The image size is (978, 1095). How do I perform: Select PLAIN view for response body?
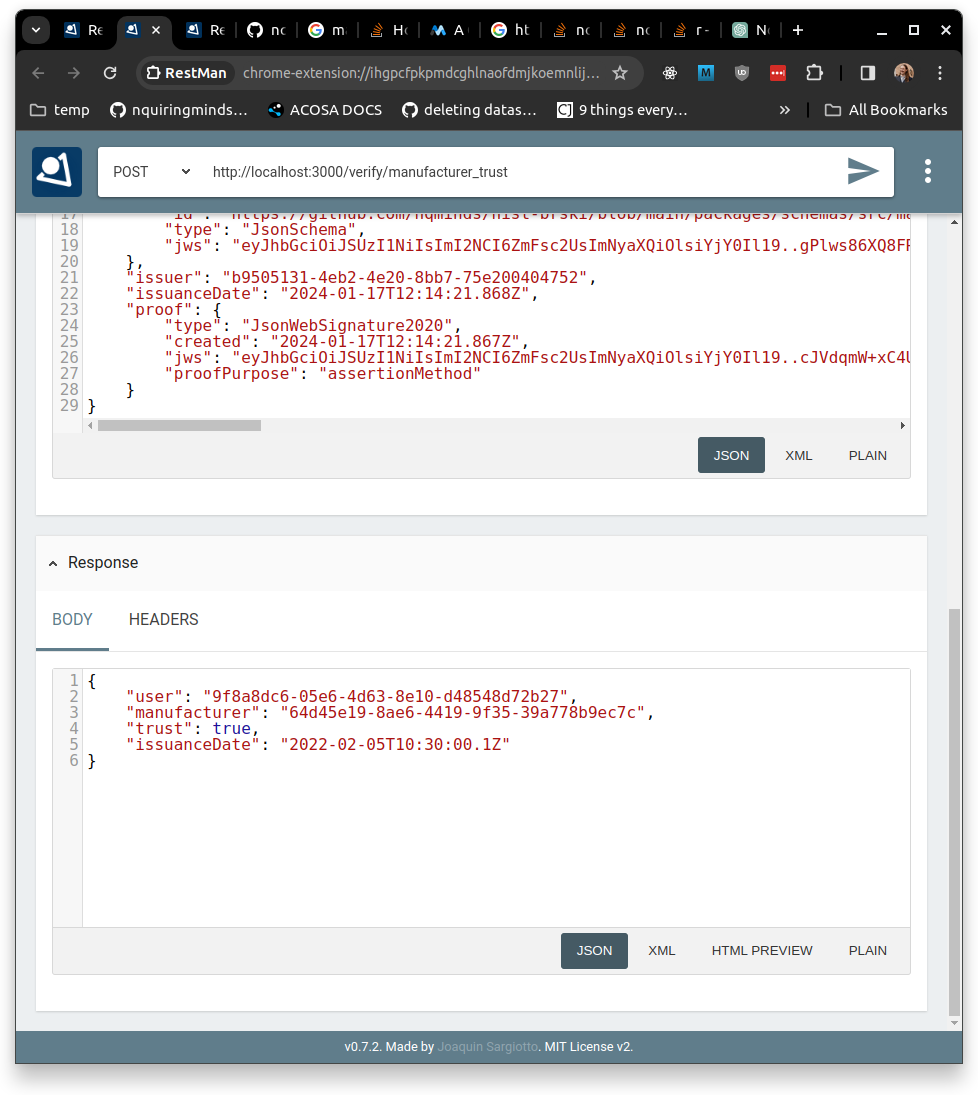(868, 950)
